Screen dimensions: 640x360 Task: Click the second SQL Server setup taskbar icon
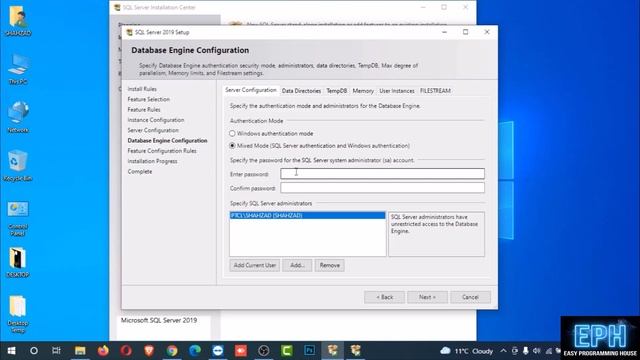coord(356,351)
